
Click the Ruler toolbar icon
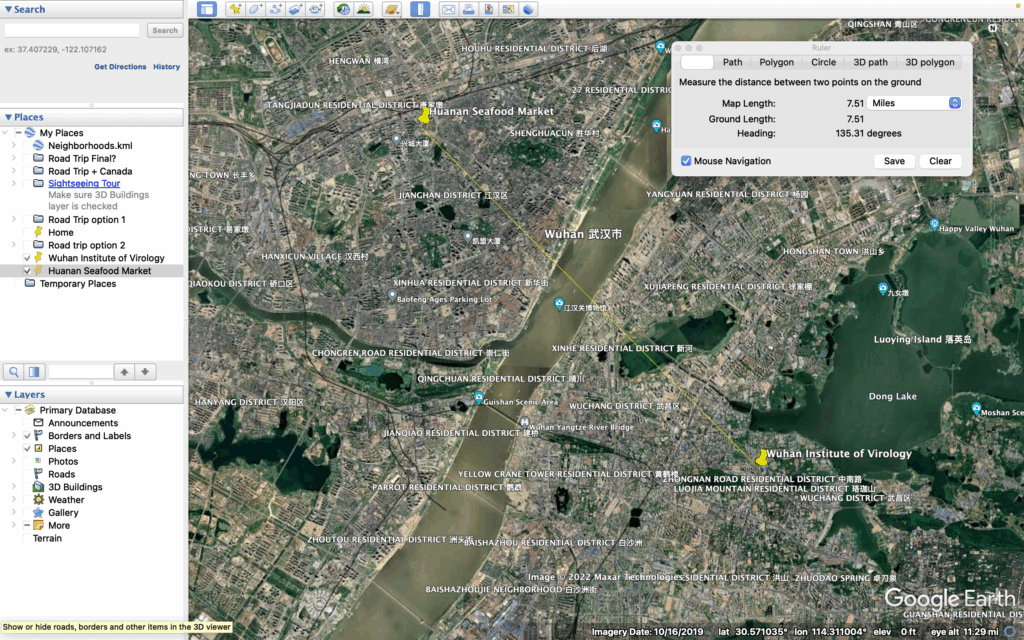pos(420,9)
